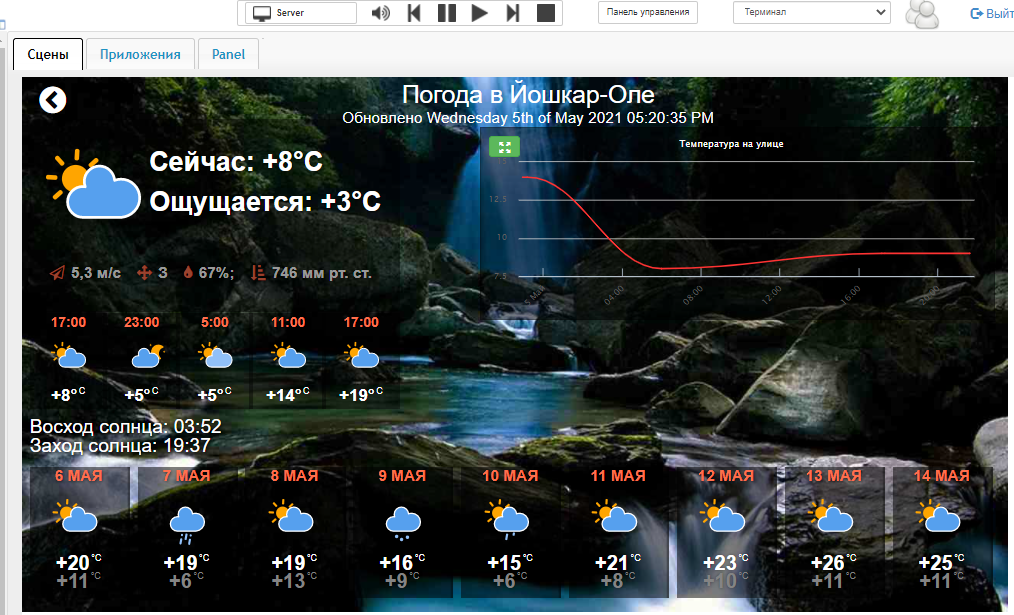The image size is (1014, 615).
Task: Stop playback with square button
Action: [x=545, y=13]
